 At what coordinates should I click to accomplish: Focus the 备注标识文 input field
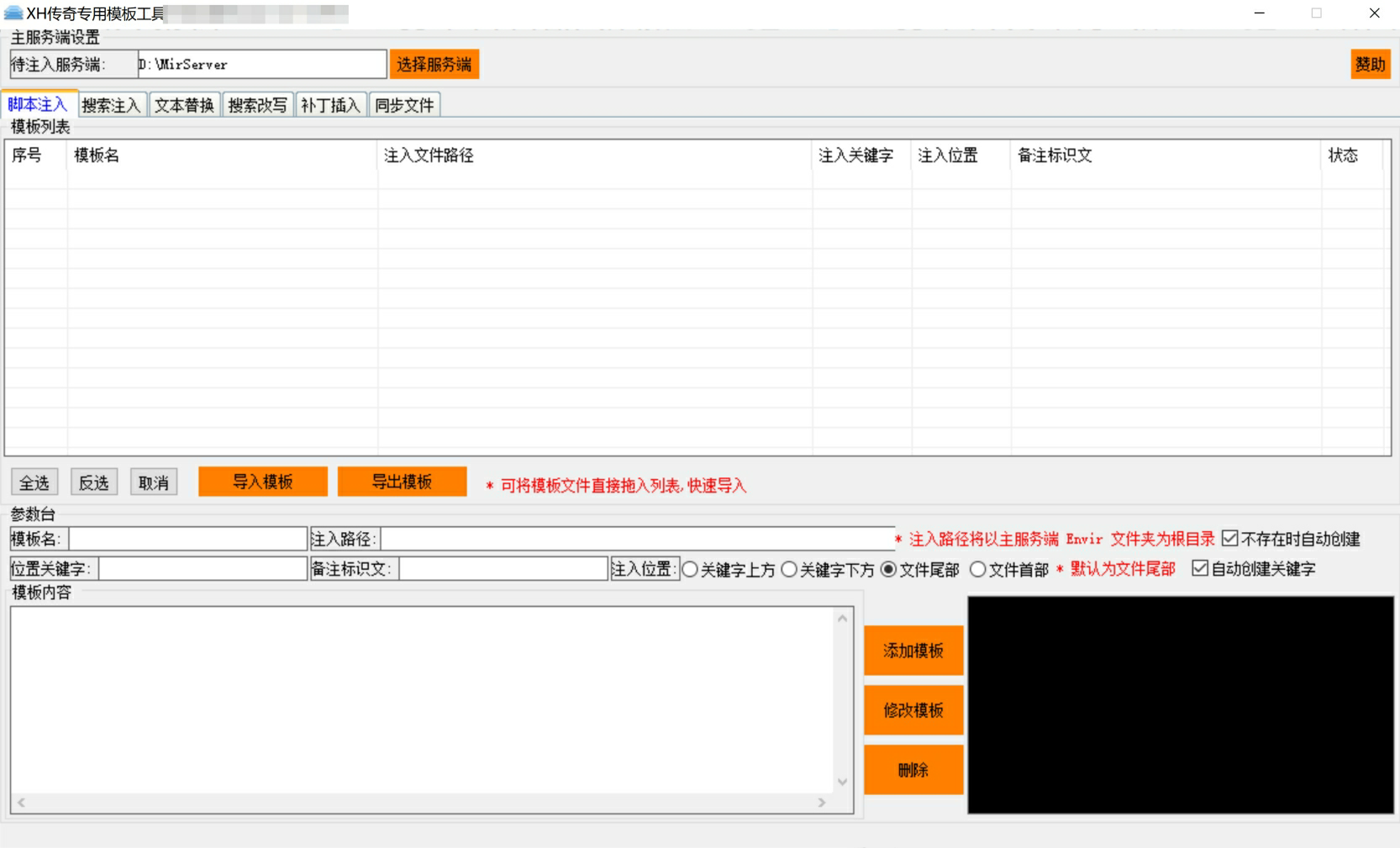[503, 569]
